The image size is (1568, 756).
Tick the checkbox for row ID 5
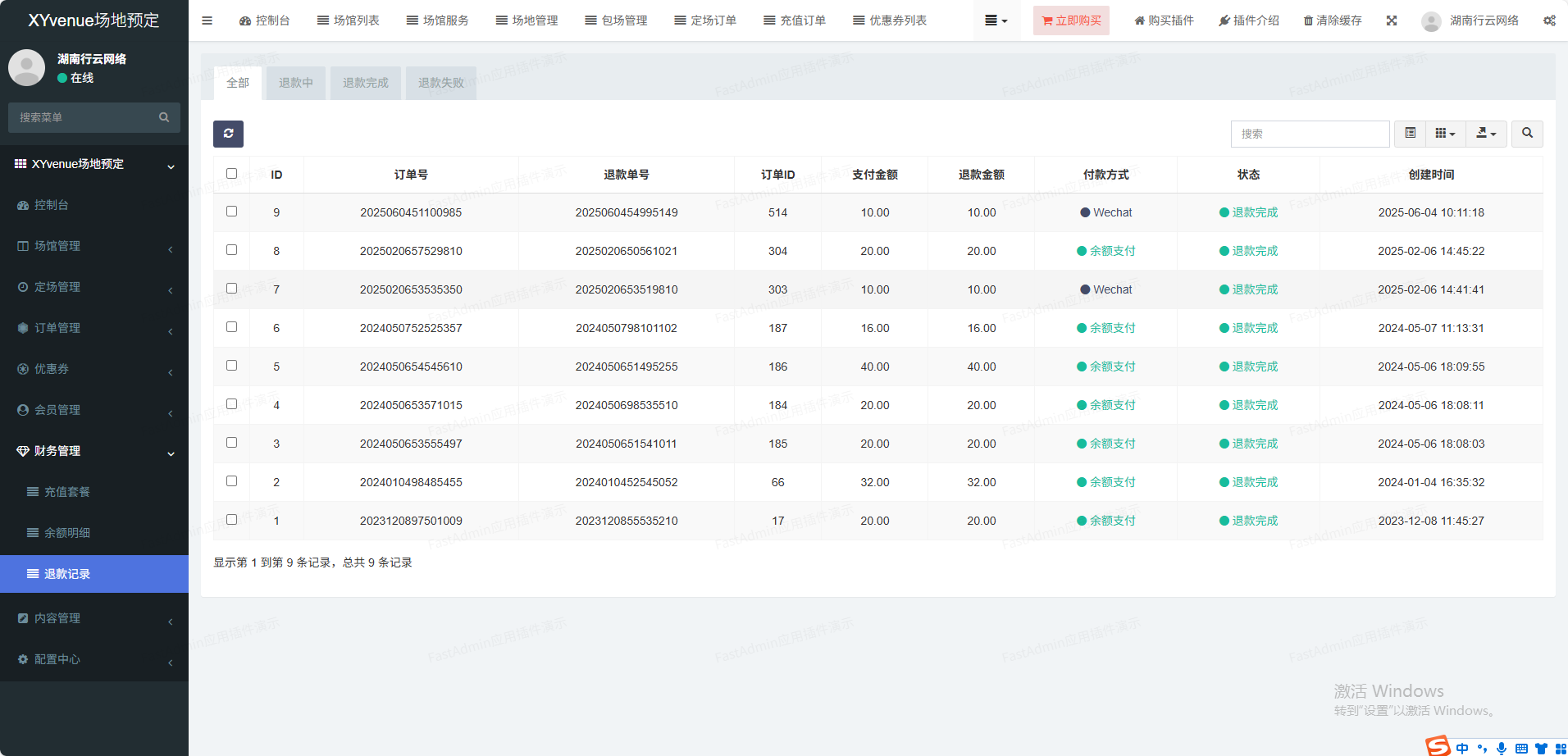[x=231, y=366]
